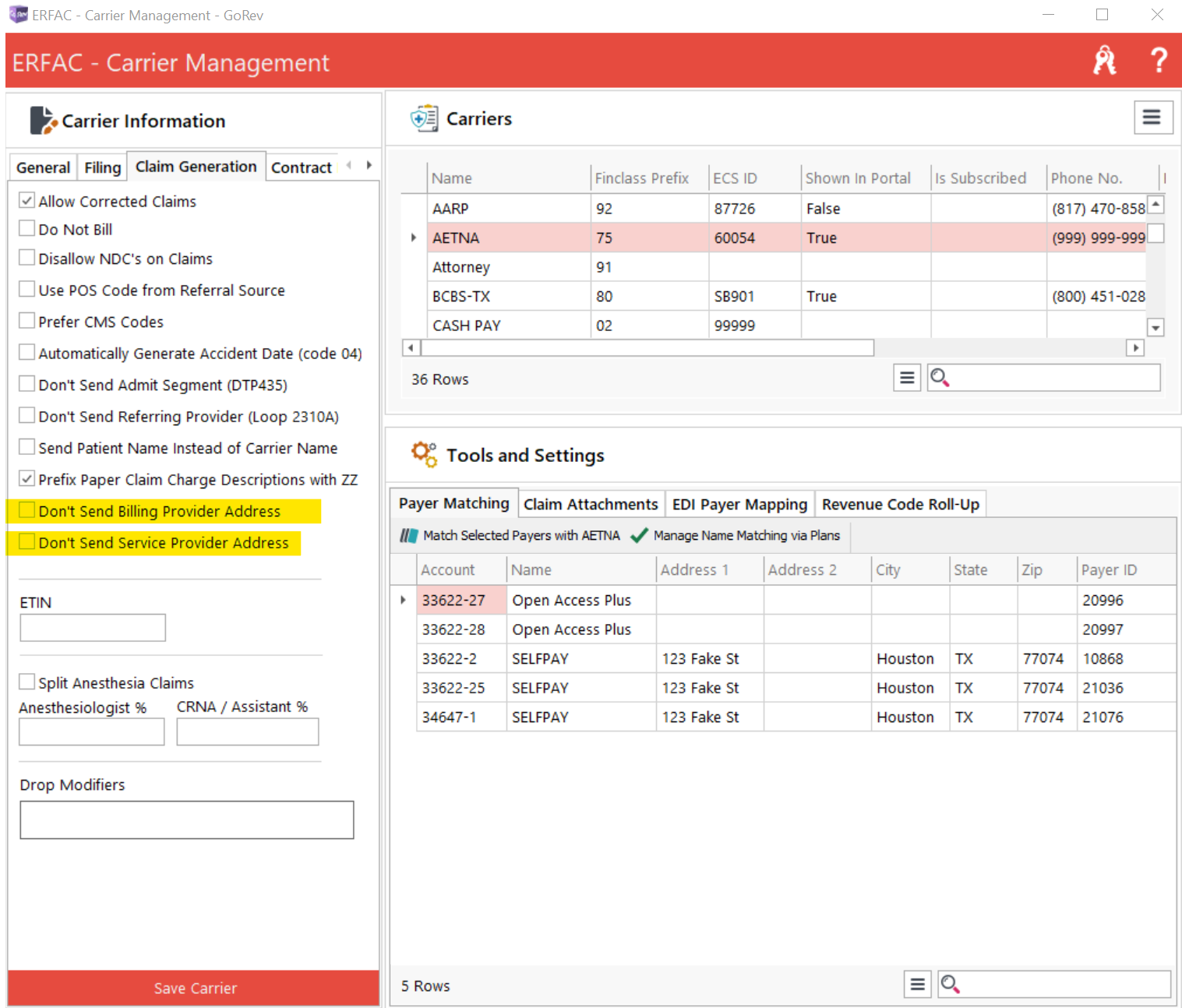
Task: Click carriers grid scroll down arrow
Action: point(1156,328)
